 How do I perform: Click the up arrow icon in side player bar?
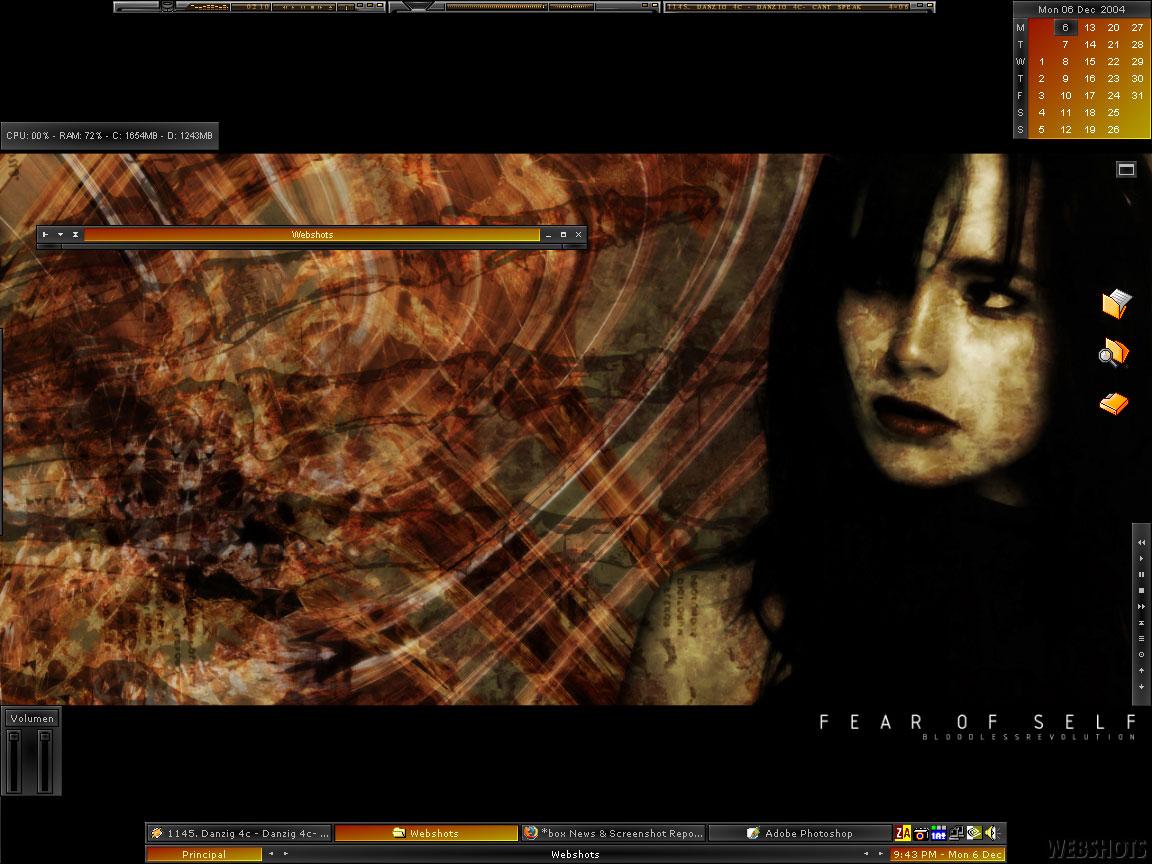[1141, 670]
